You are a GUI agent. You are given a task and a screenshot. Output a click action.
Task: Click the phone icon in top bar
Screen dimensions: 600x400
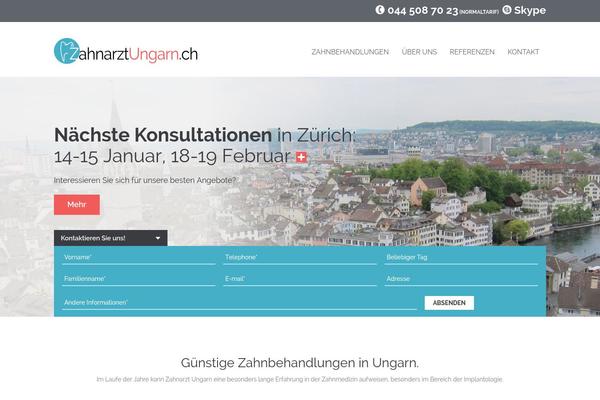click(380, 10)
